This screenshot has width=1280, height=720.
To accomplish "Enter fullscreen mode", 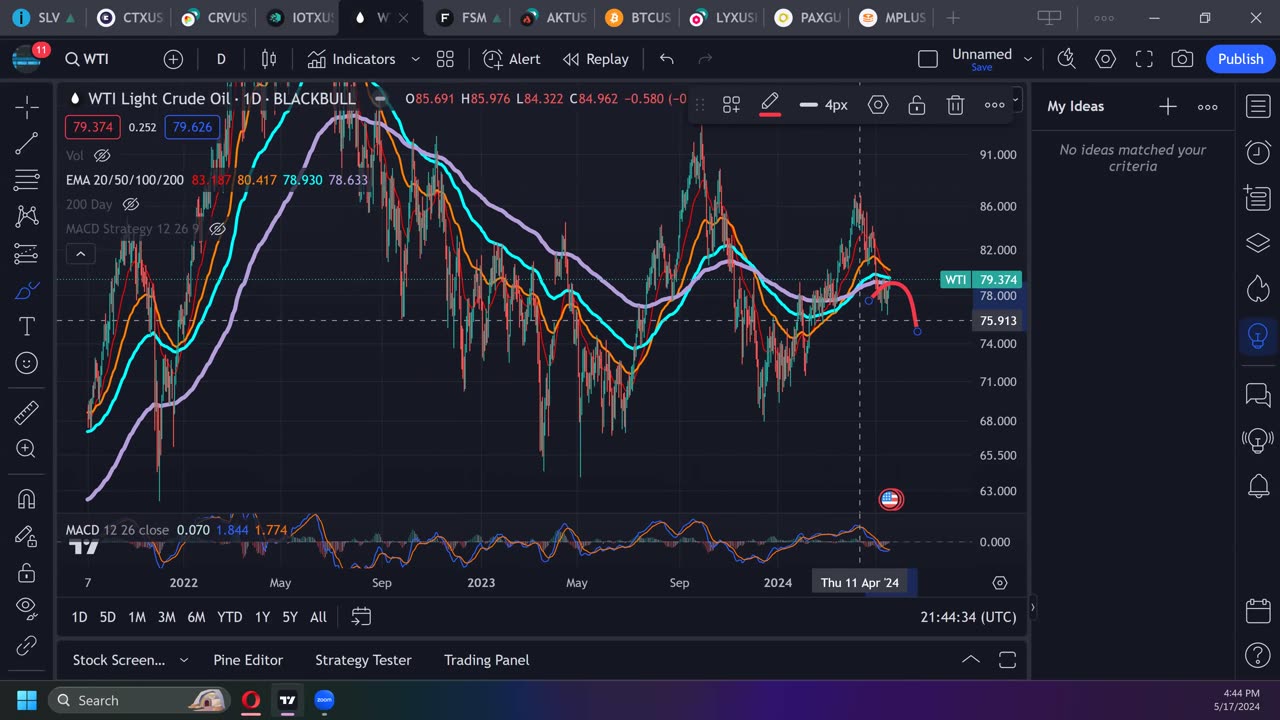I will click(x=1144, y=59).
